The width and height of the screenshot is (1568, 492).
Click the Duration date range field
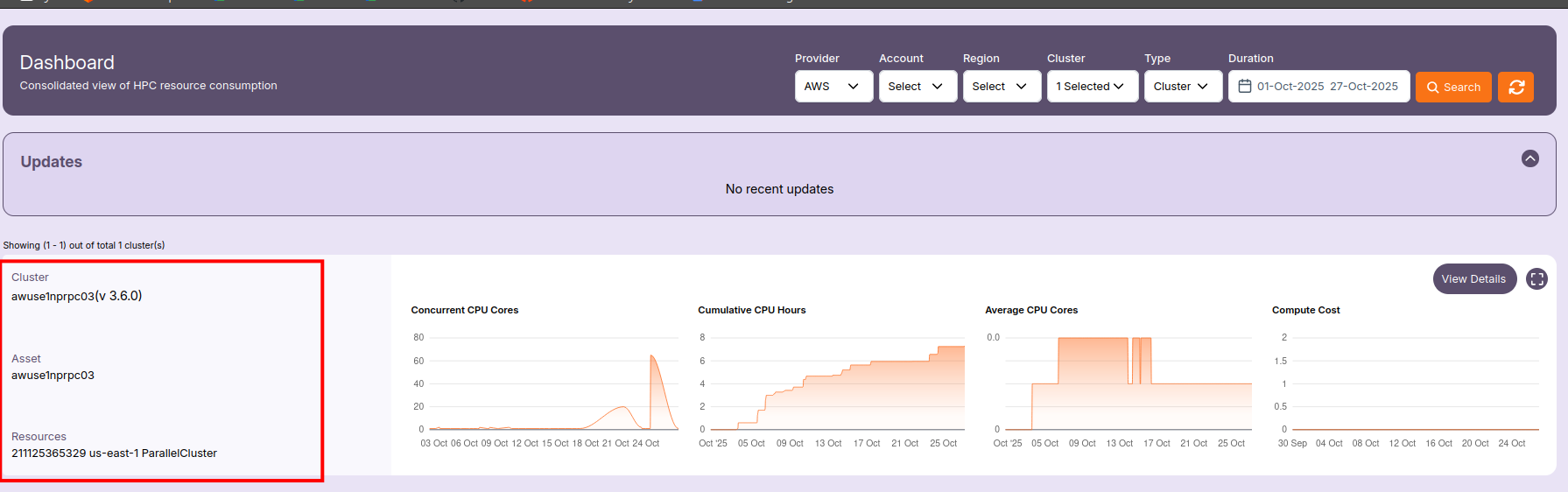point(1318,86)
